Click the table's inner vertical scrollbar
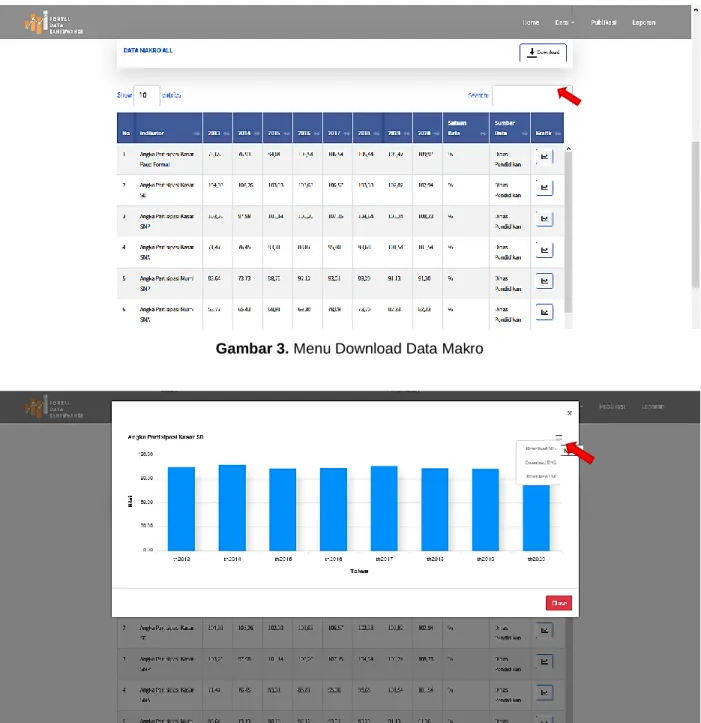 point(568,231)
